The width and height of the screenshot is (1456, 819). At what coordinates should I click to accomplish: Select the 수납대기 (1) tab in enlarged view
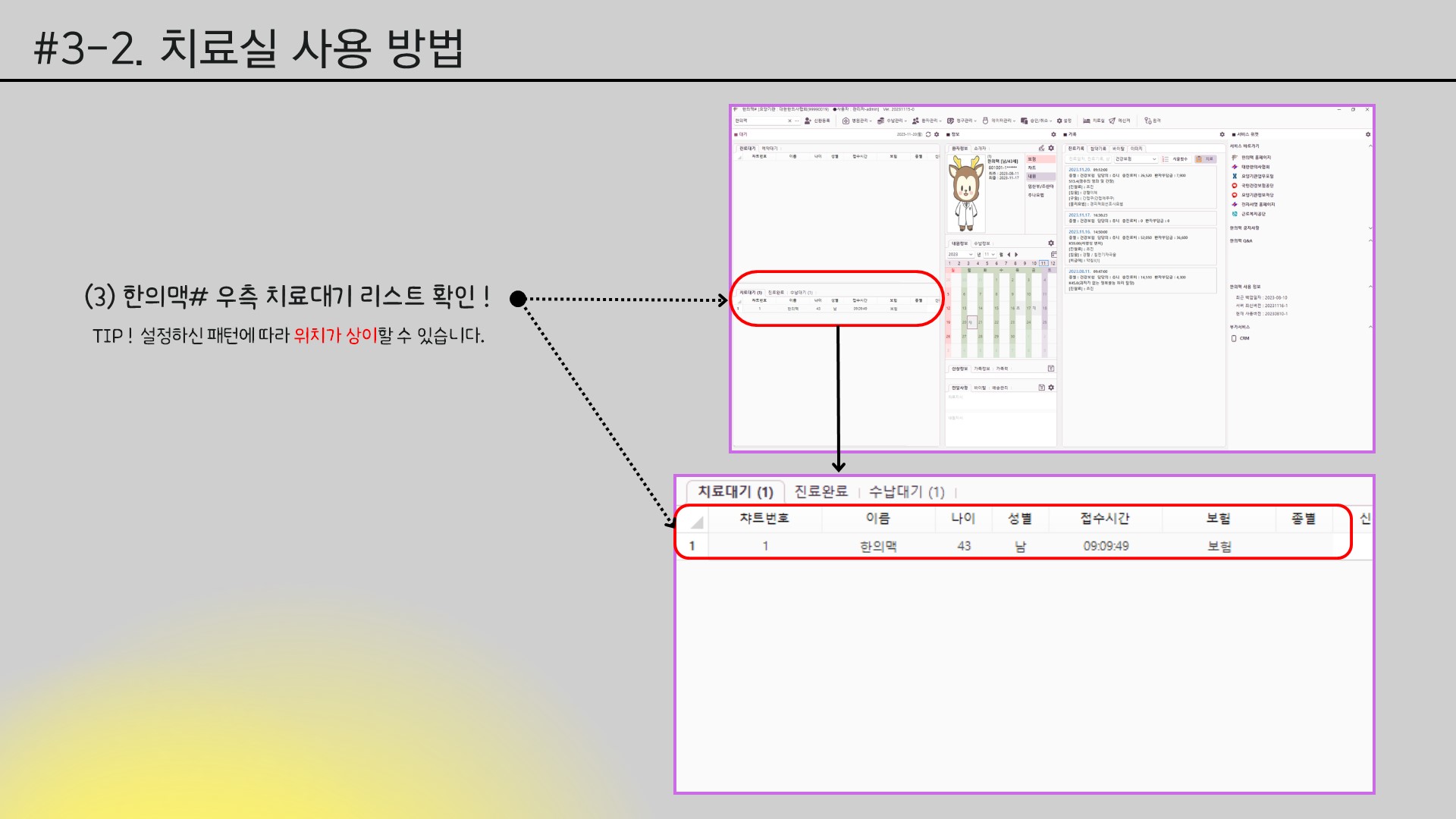point(906,491)
